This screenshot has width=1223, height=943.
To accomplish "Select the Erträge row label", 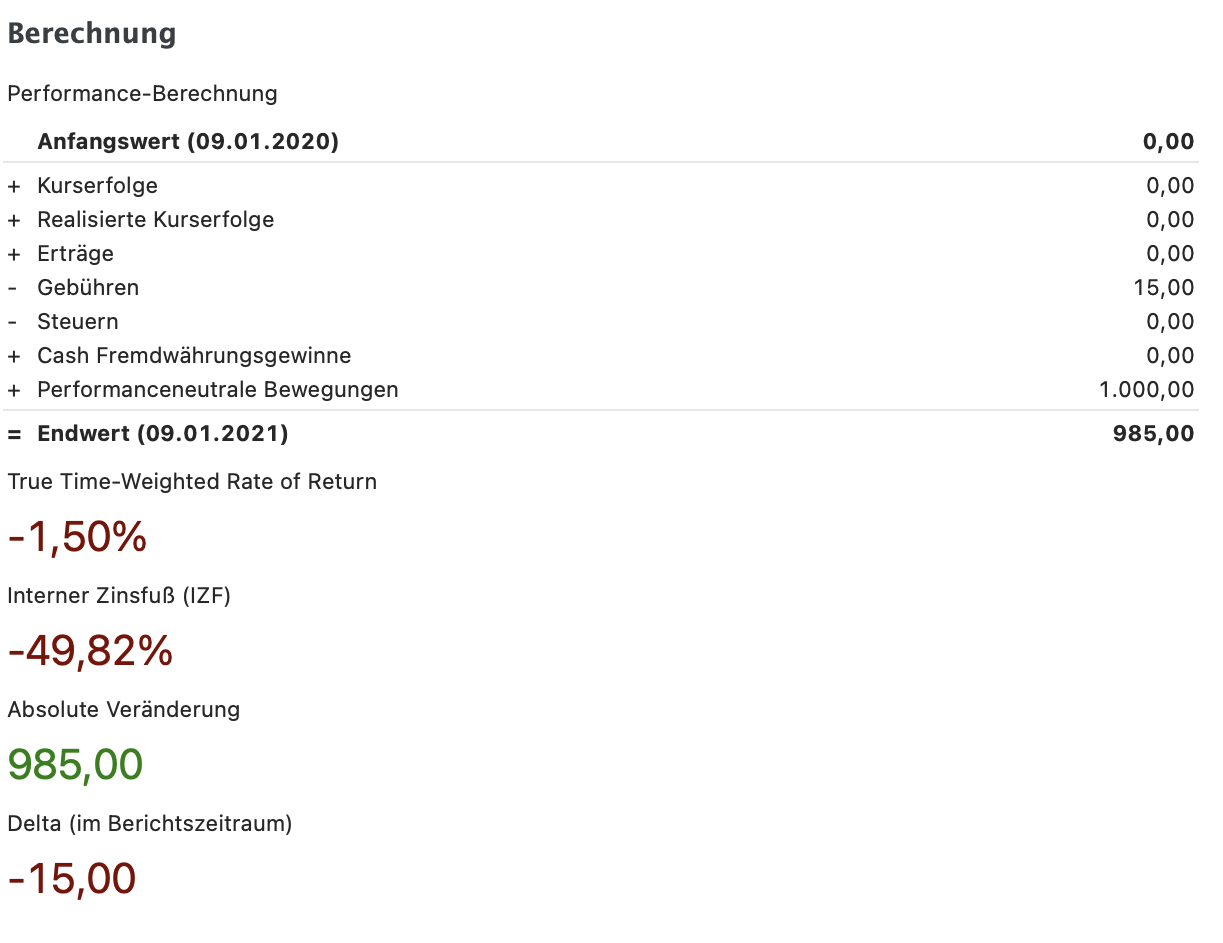I will 75,254.
